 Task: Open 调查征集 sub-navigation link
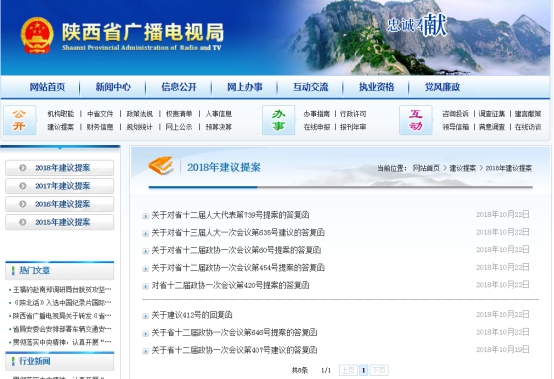coord(492,114)
